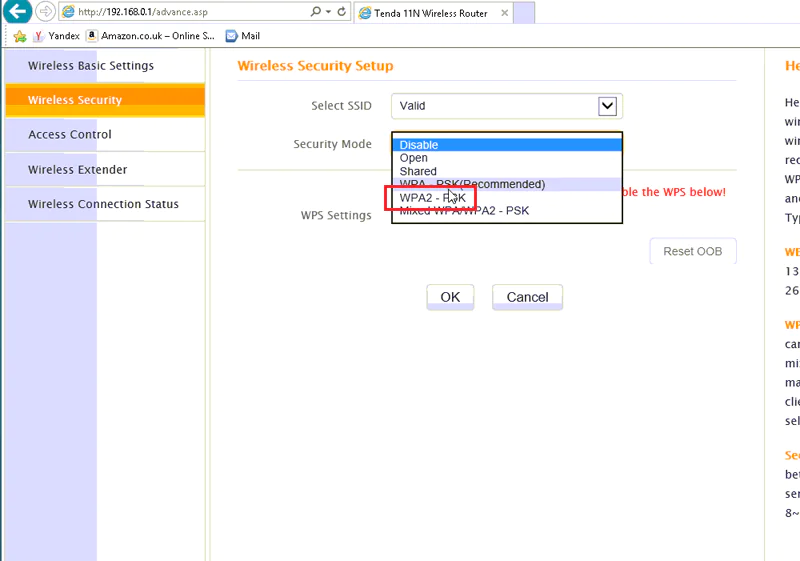Open the Access Control menu item

pos(70,135)
